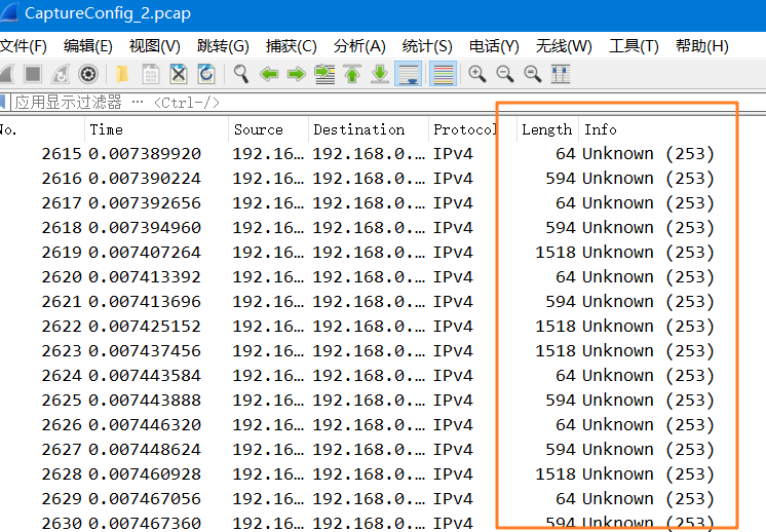Open the 无线(W) menu

click(x=564, y=46)
